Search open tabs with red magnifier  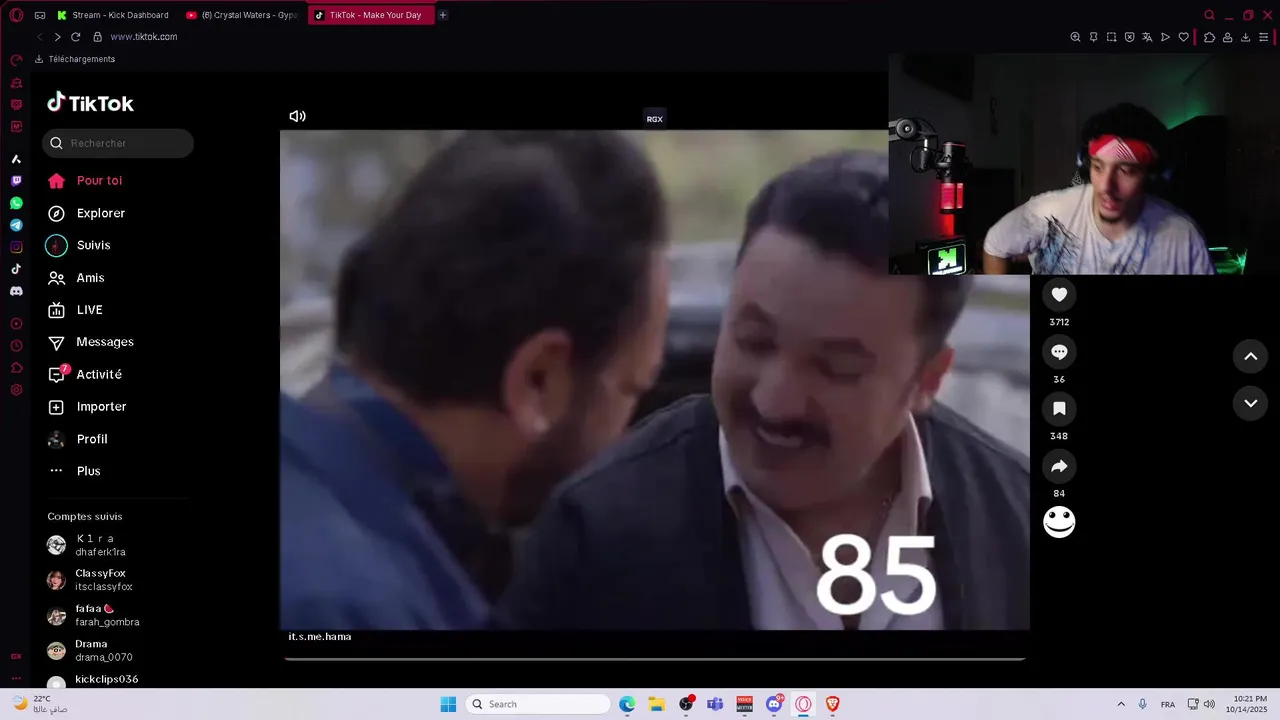coord(1209,15)
